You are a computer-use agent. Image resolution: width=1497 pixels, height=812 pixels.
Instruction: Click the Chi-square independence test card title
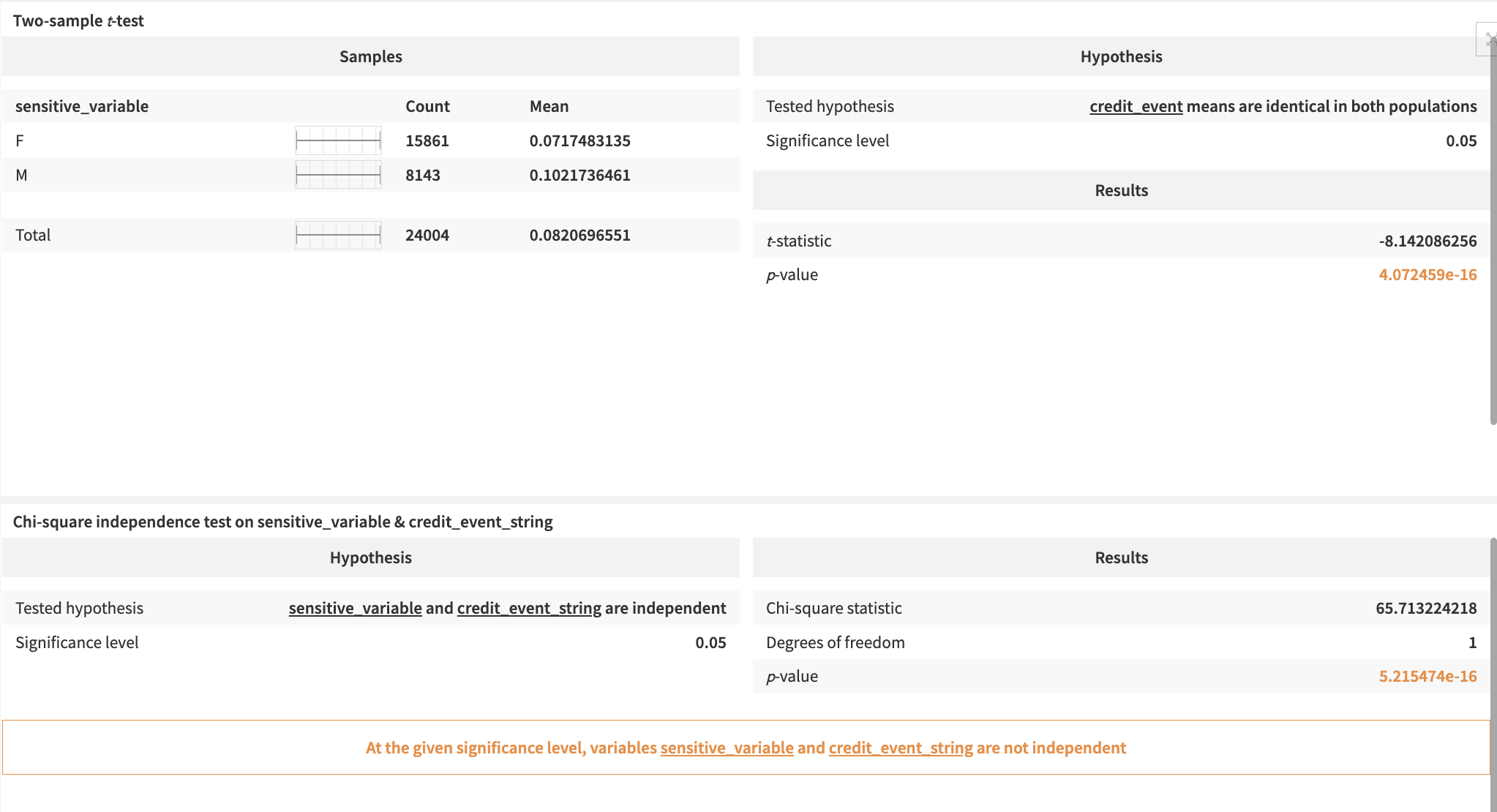tap(282, 522)
